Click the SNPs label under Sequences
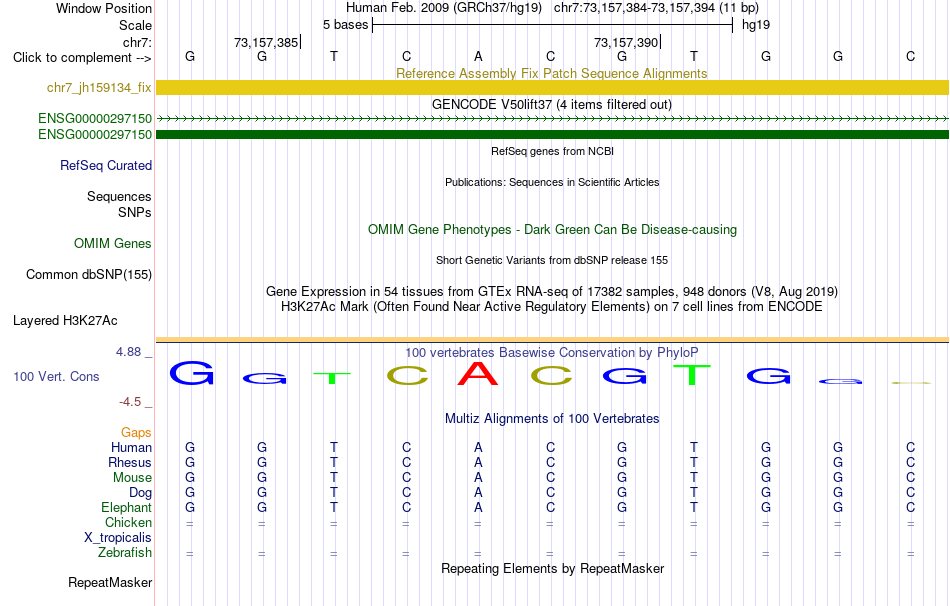The height and width of the screenshot is (606, 950). [x=135, y=213]
